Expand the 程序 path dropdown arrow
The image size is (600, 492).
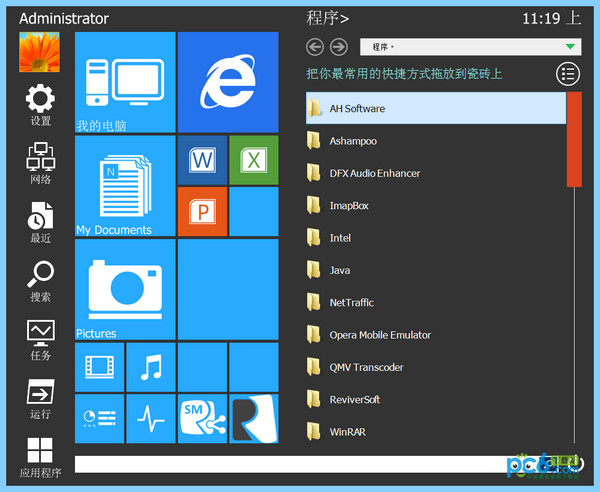(x=570, y=47)
